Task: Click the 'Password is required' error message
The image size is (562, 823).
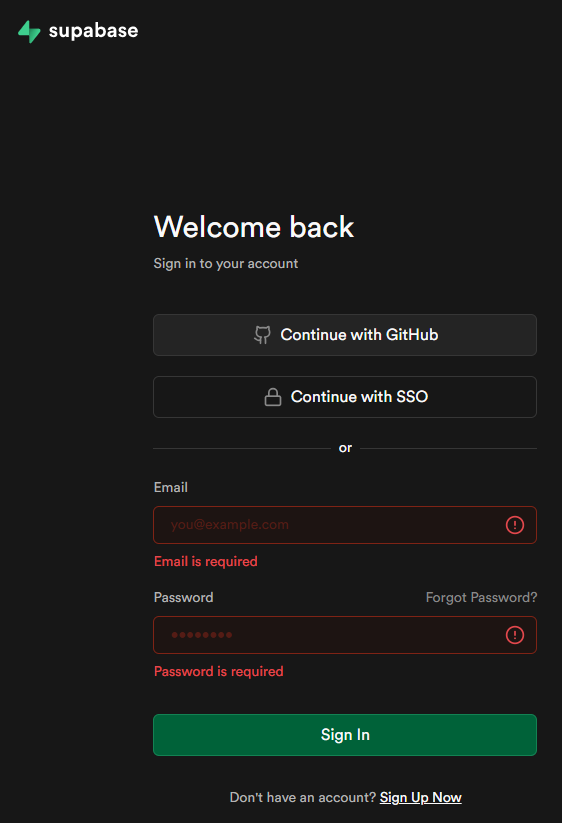Action: (218, 672)
